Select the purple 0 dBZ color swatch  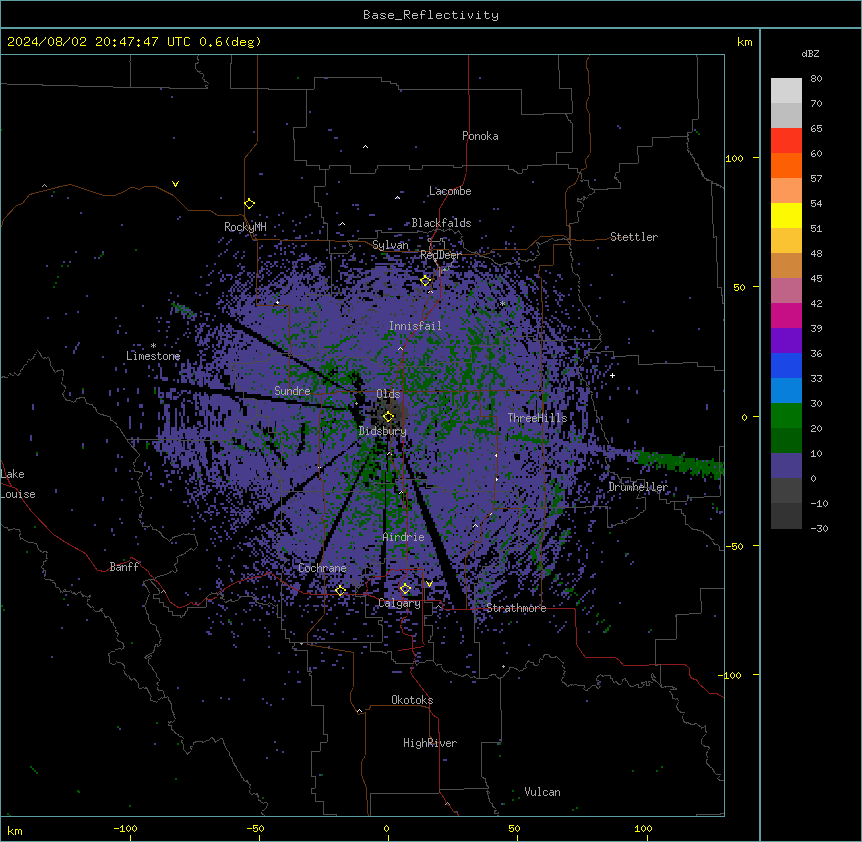(786, 466)
